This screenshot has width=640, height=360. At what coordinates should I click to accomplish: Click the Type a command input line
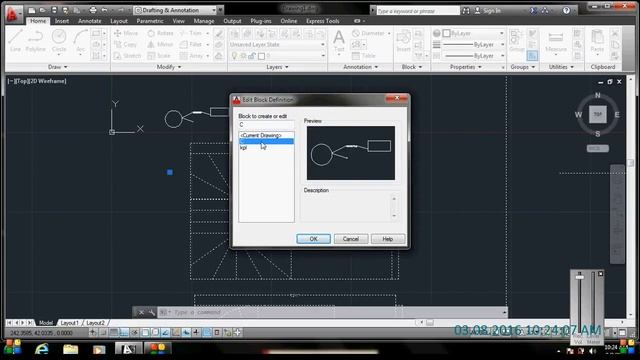tap(331, 313)
